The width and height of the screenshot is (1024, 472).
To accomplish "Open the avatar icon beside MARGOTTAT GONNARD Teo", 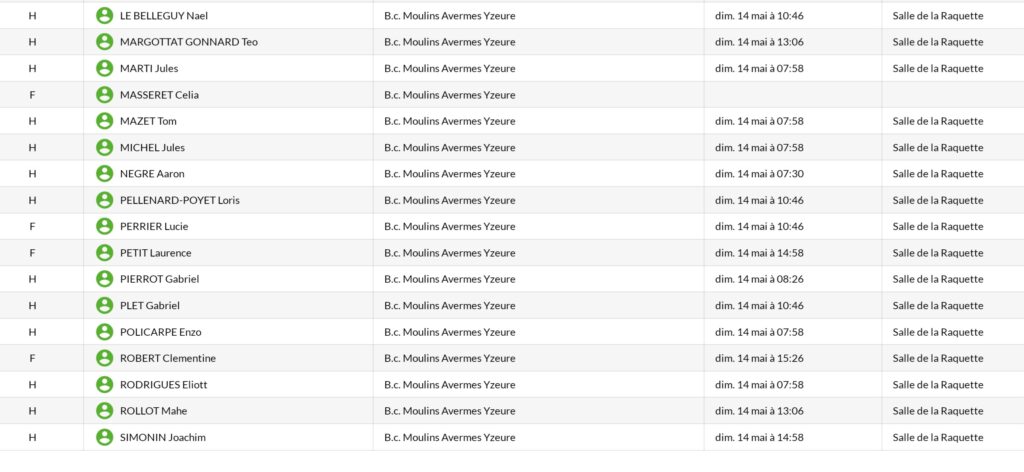I will tap(104, 42).
